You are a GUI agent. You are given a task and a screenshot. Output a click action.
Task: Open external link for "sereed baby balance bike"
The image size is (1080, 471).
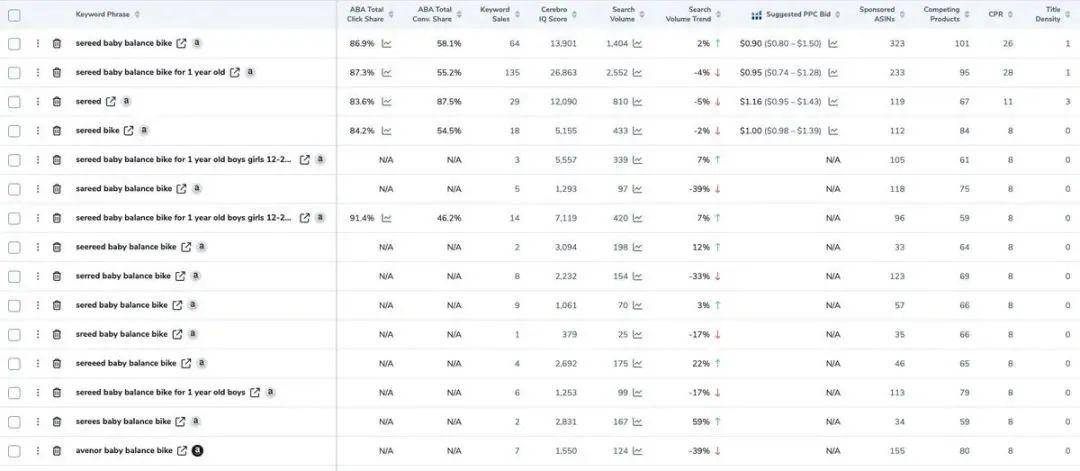pyautogui.click(x=181, y=44)
